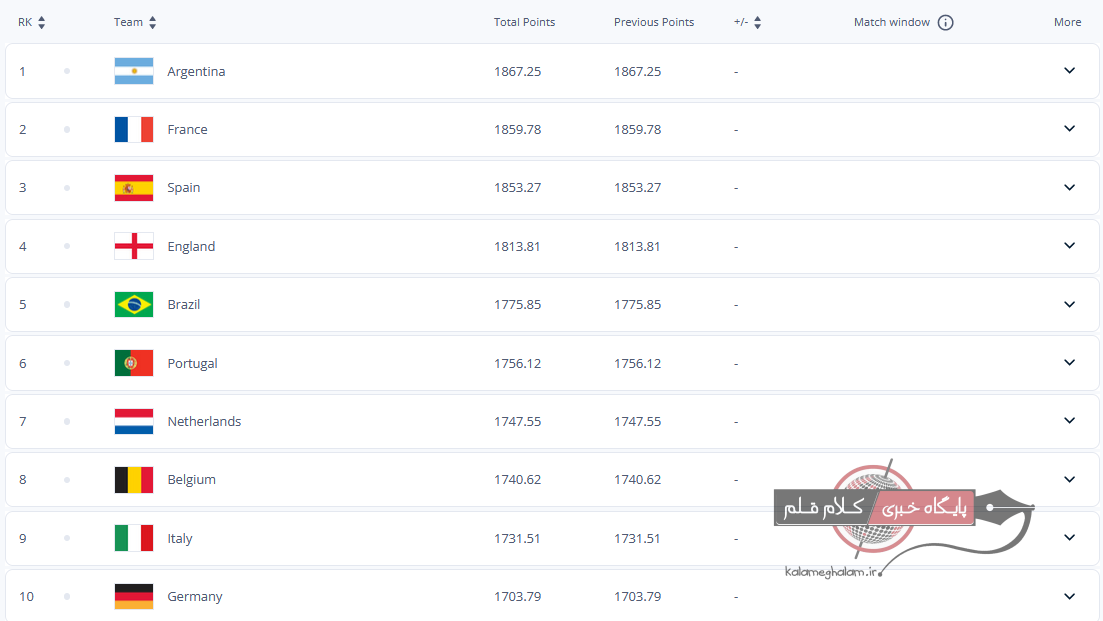Expand Spain row details chevron
The height and width of the screenshot is (621, 1103).
pos(1069,187)
